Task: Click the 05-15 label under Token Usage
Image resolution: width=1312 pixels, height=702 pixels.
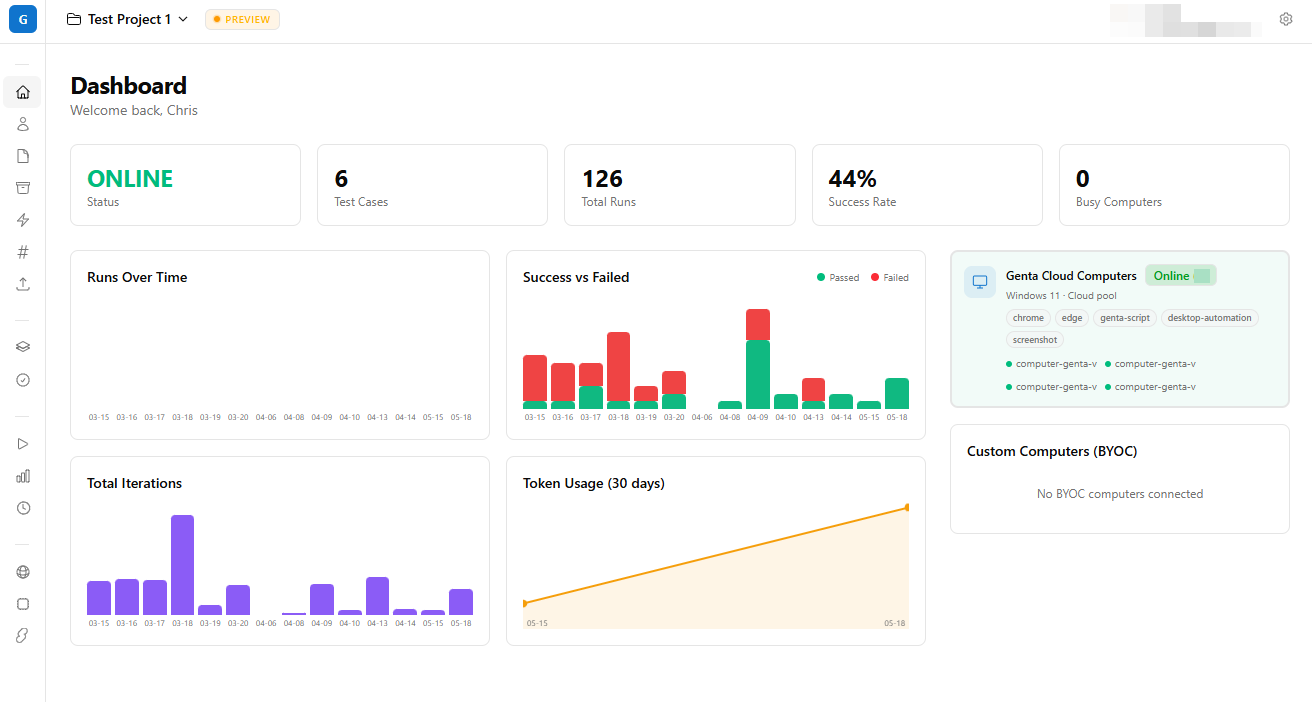Action: click(537, 623)
